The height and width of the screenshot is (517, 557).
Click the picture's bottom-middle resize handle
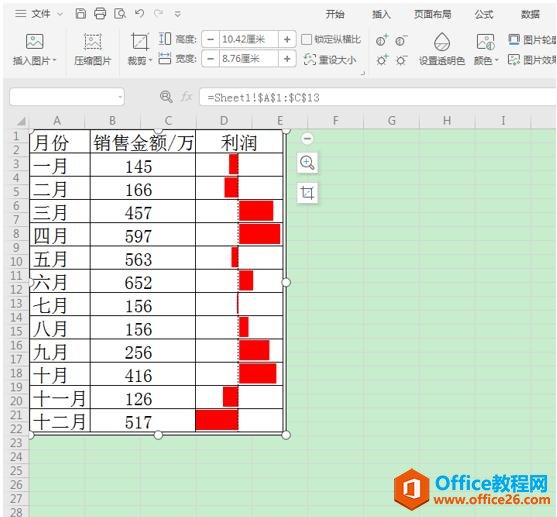pos(158,435)
